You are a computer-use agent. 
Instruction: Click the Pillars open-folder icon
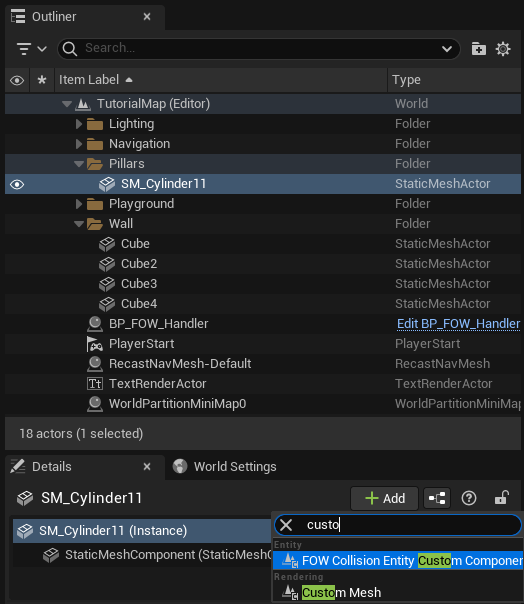(95, 164)
